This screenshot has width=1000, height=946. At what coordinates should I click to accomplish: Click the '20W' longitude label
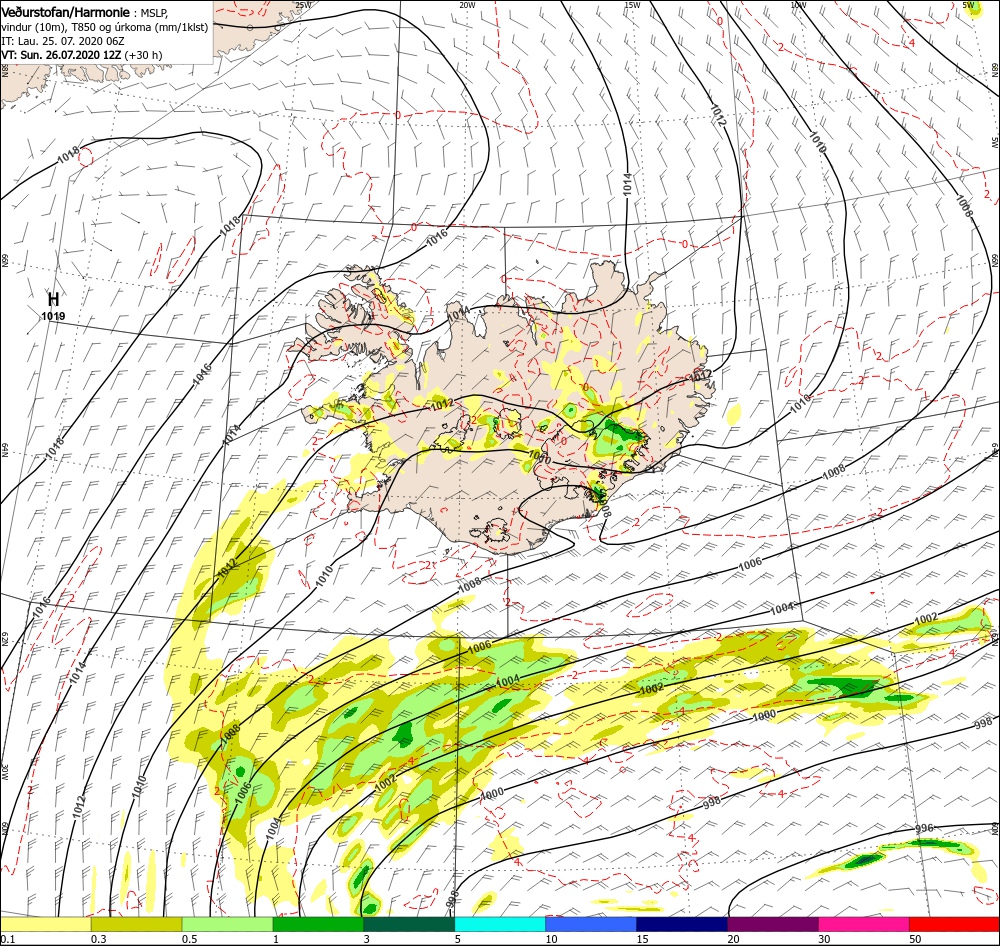[x=467, y=5]
